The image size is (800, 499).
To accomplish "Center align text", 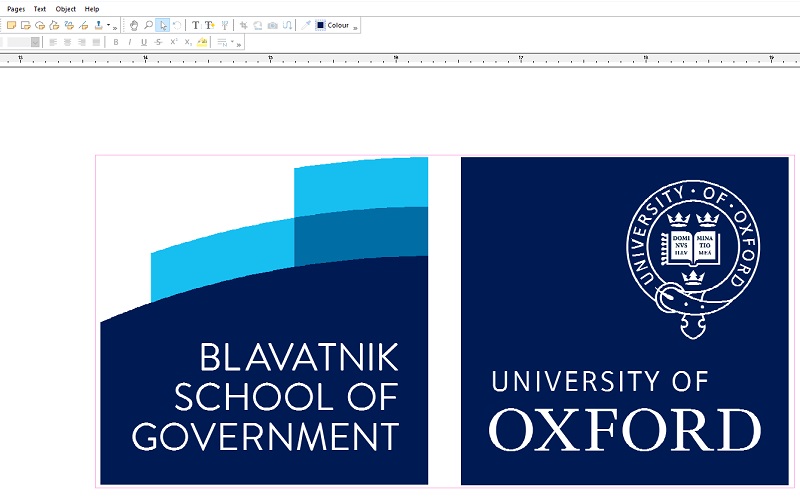I will pyautogui.click(x=67, y=42).
